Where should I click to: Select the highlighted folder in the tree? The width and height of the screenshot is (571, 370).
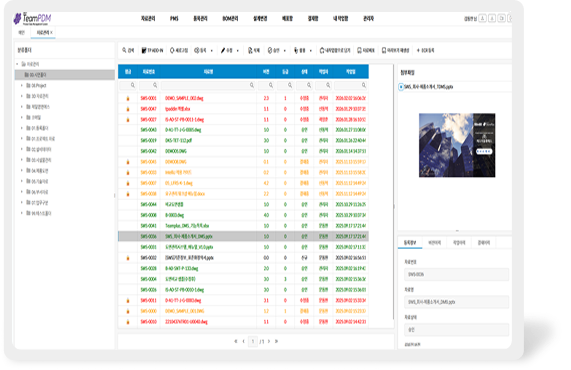click(x=65, y=75)
